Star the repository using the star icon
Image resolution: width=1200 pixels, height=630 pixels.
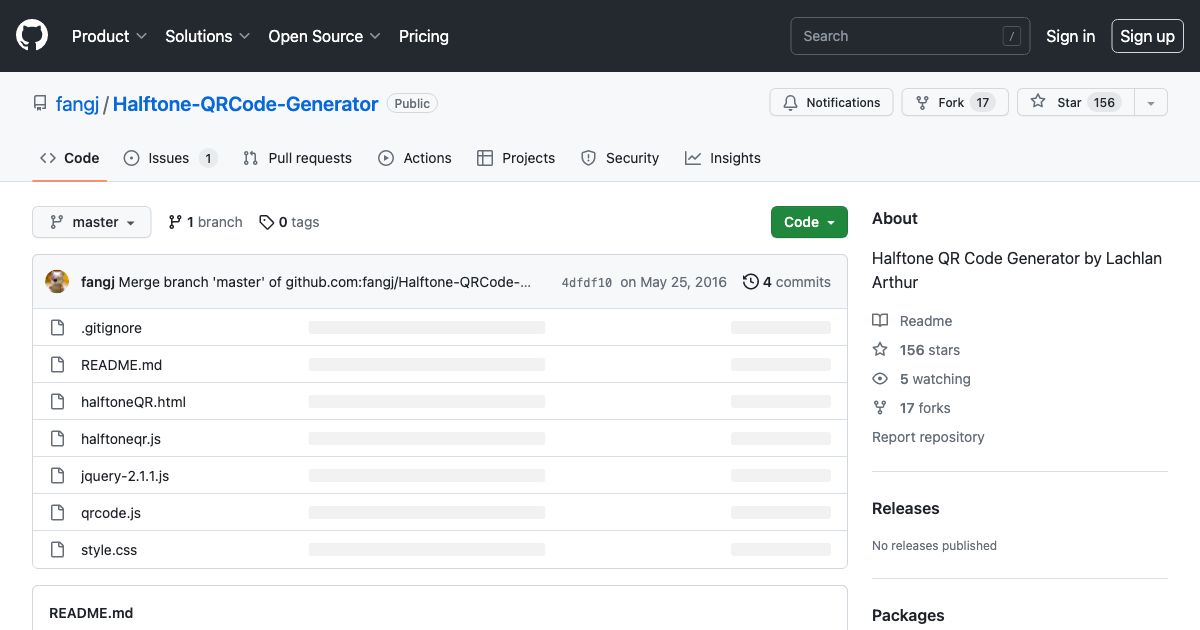(x=1037, y=102)
